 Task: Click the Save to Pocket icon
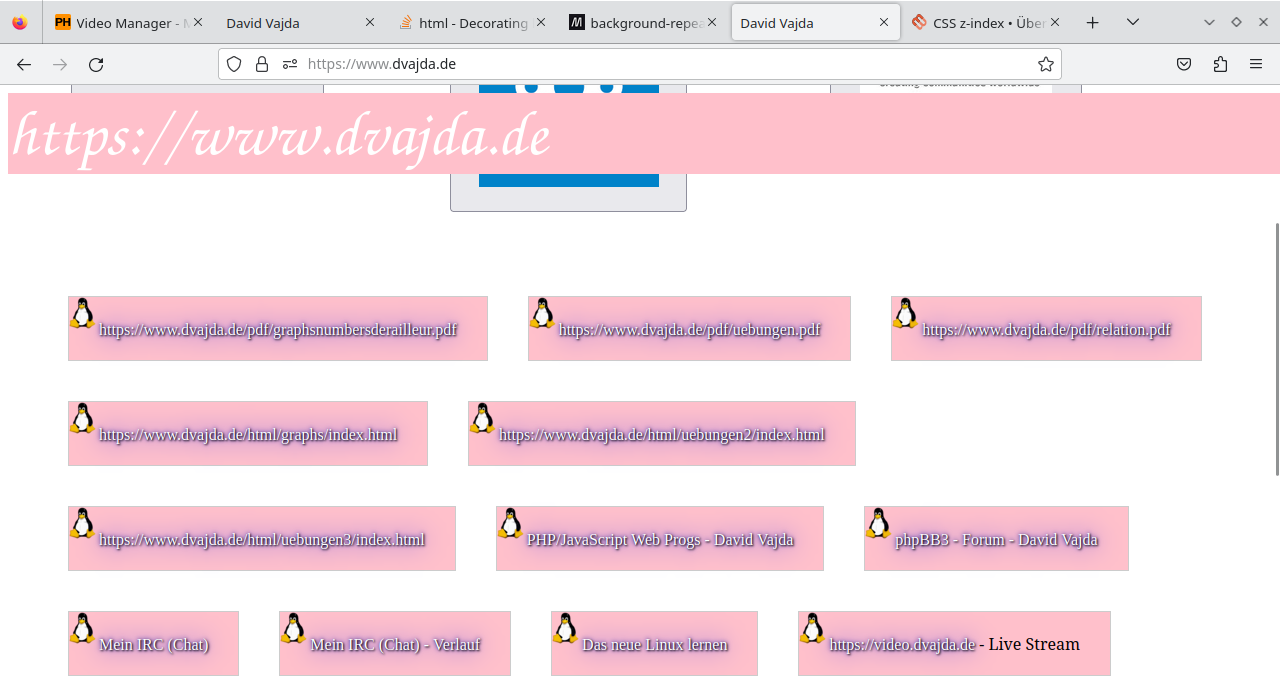(x=1184, y=63)
